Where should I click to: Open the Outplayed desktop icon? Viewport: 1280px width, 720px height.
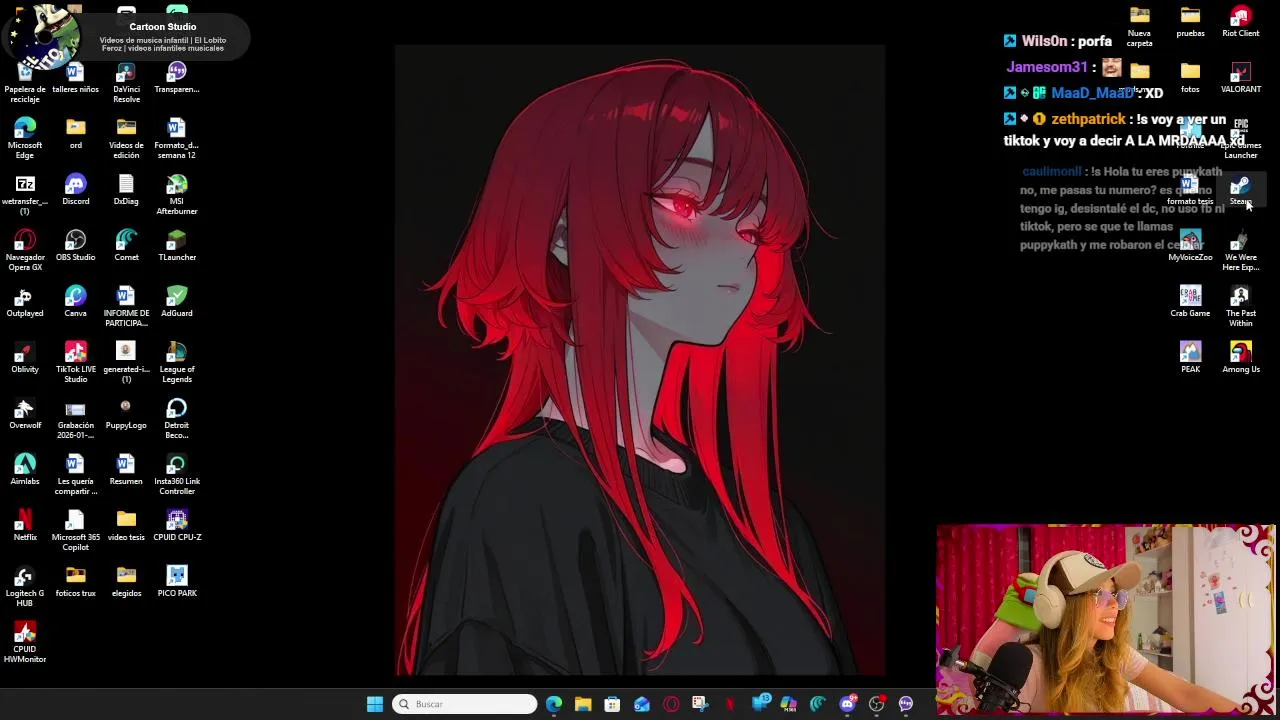[25, 301]
